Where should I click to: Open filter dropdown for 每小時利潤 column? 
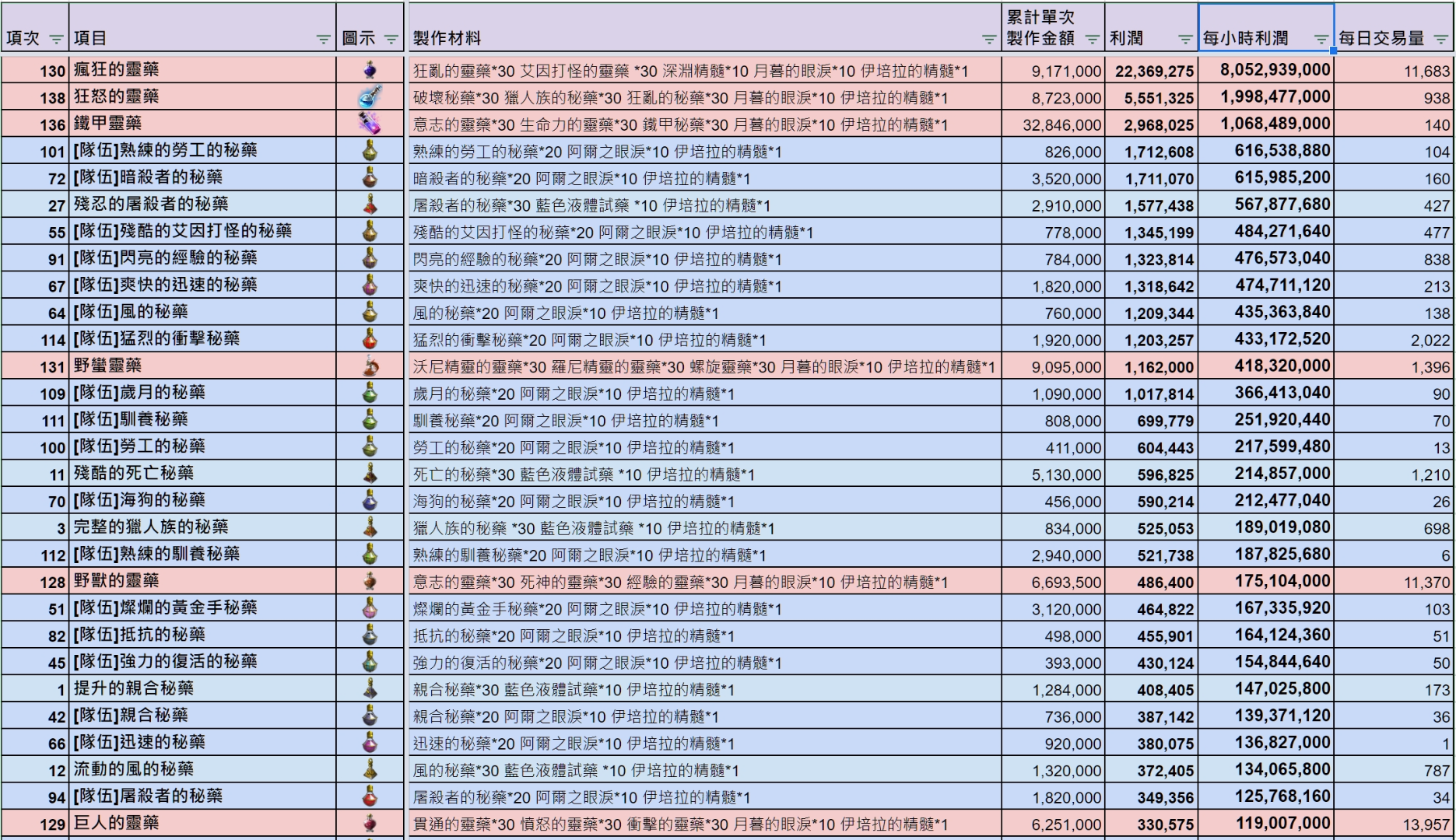tap(1321, 39)
